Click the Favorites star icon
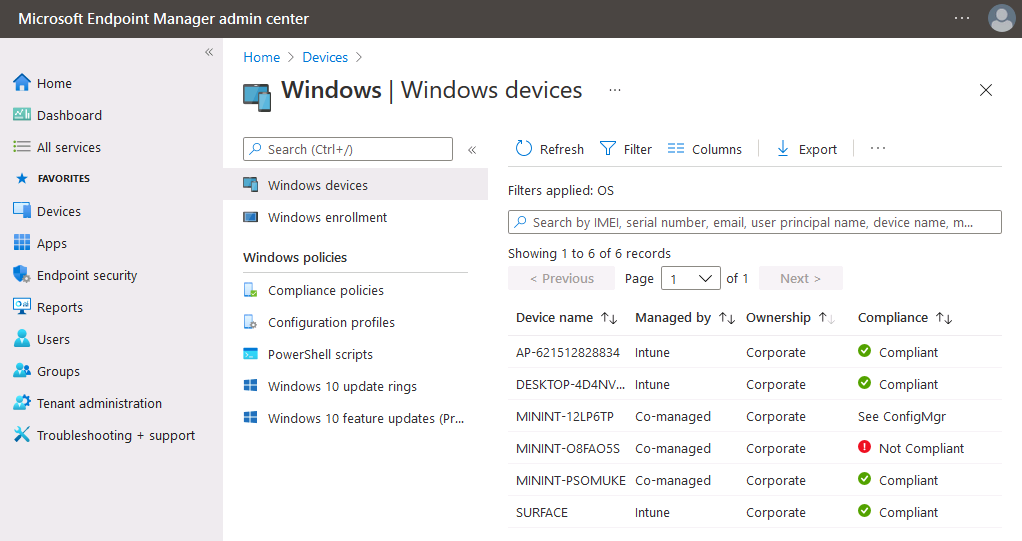Screen dimensions: 1022x541 pyautogui.click(x=22, y=179)
